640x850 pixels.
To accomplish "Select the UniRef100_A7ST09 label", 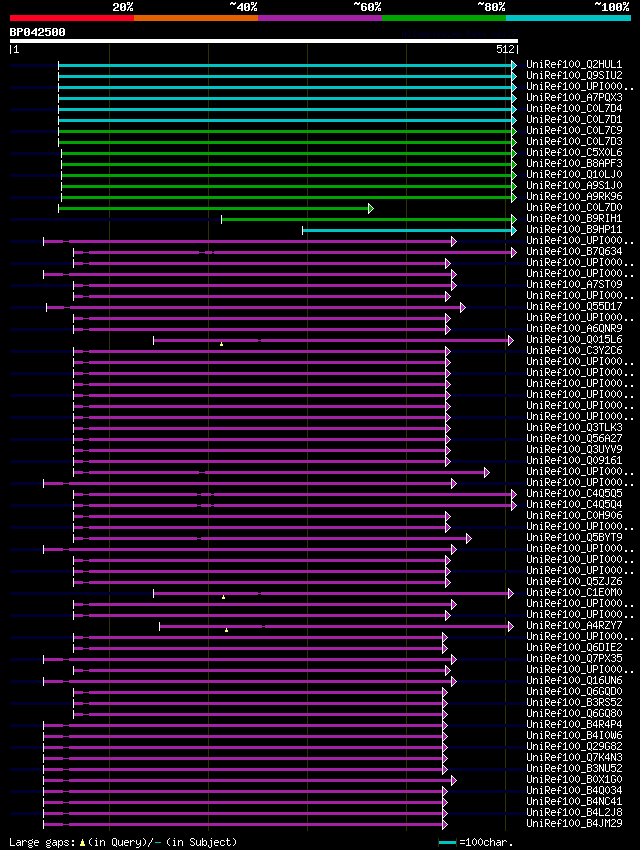I will click(x=574, y=284).
